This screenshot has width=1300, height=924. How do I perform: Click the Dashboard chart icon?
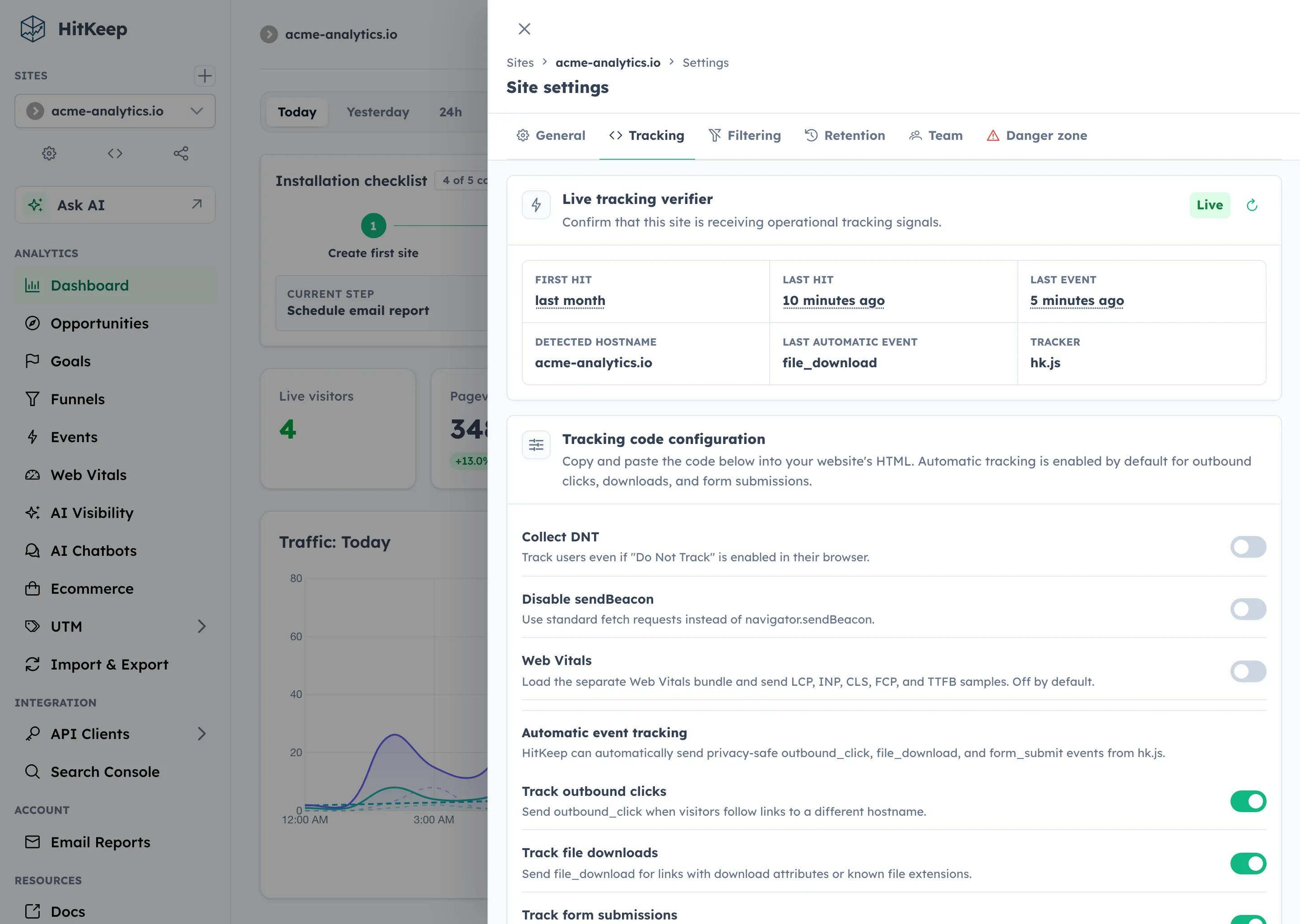coord(32,285)
